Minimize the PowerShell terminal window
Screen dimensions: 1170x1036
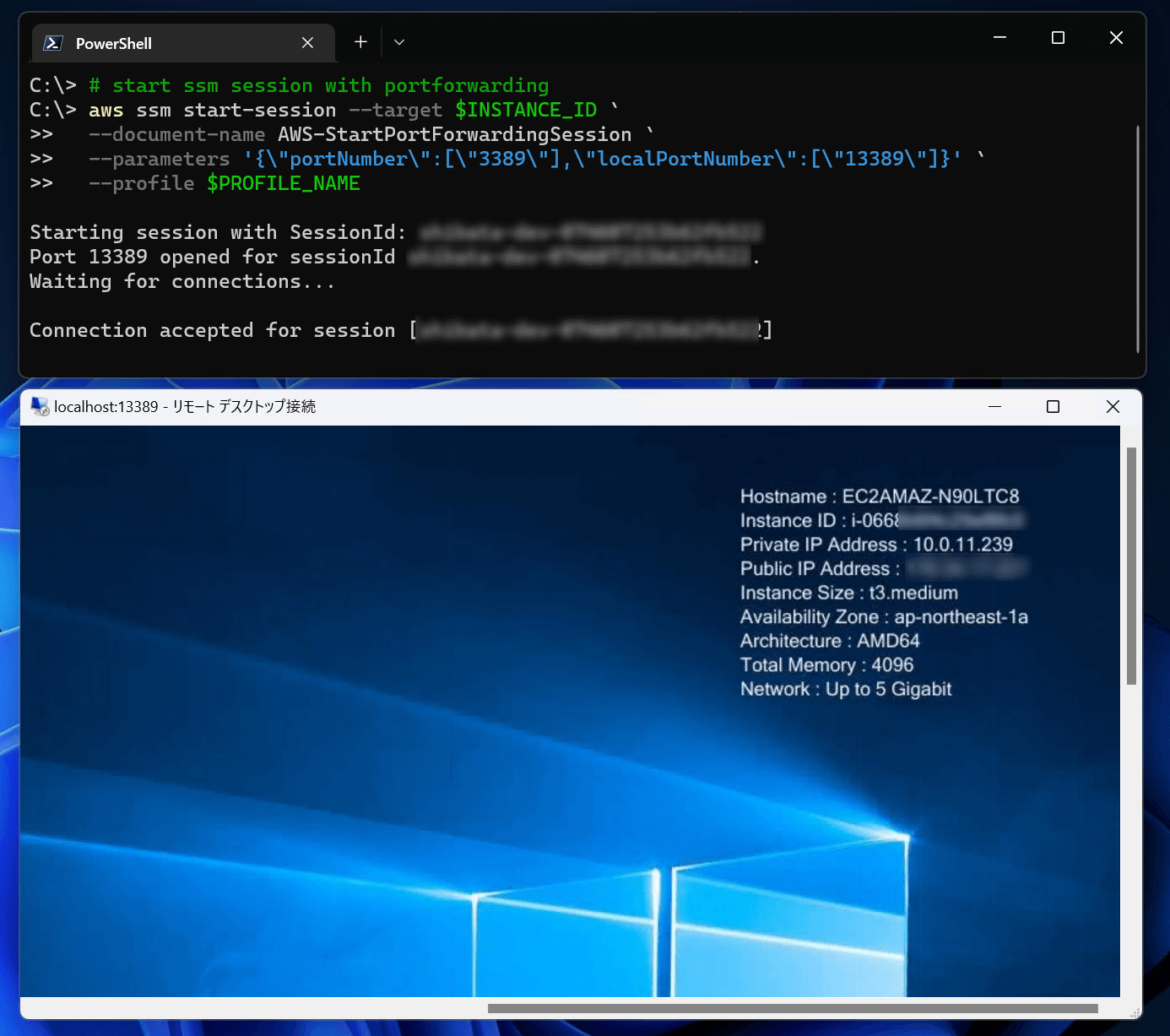pyautogui.click(x=999, y=38)
